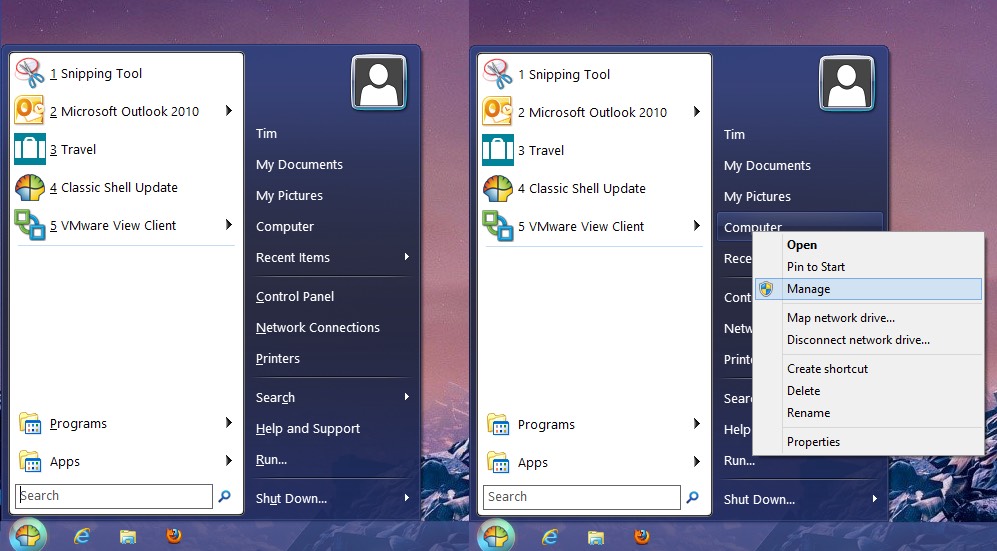
Task: Expand Apps submenu arrow in right Start menu
Action: click(x=697, y=462)
